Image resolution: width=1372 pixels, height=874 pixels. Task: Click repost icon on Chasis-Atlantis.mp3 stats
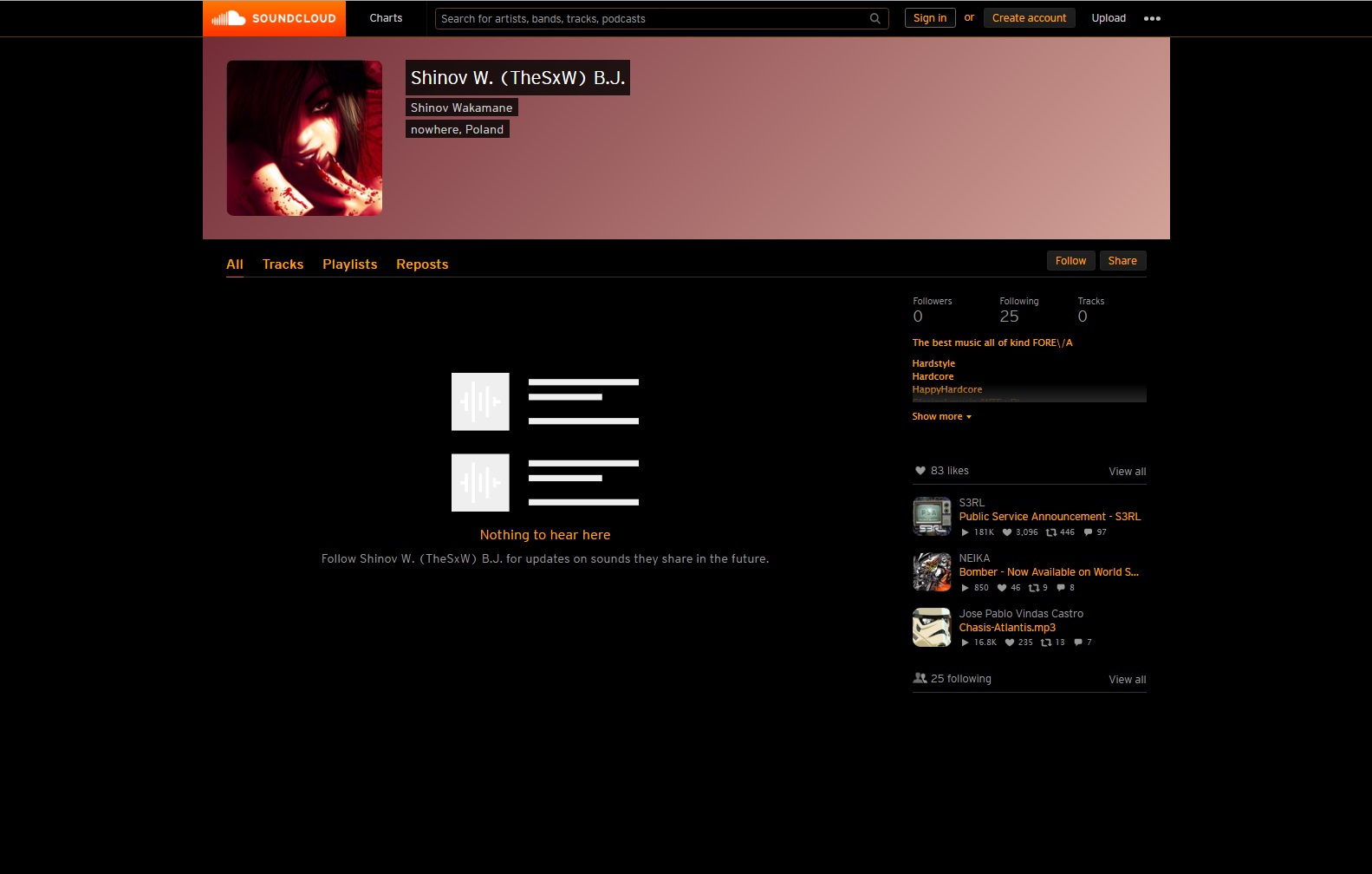click(1046, 642)
